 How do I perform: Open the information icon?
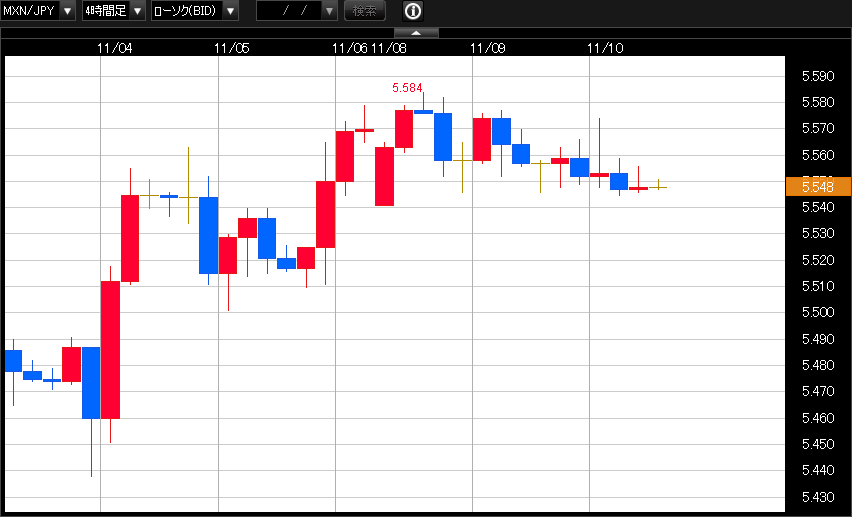coord(413,10)
